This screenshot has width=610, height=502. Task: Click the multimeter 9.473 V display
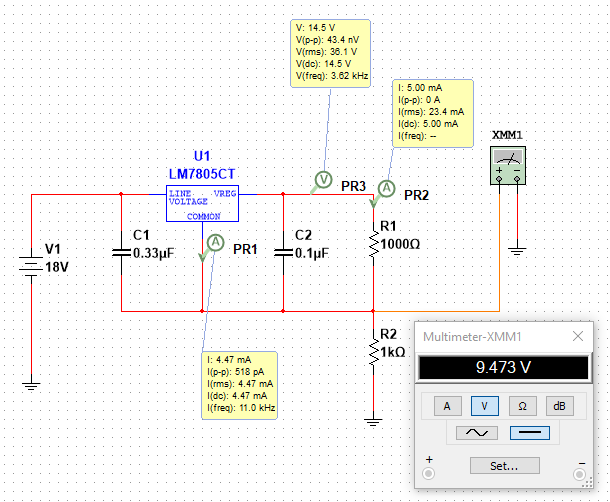[x=503, y=368]
